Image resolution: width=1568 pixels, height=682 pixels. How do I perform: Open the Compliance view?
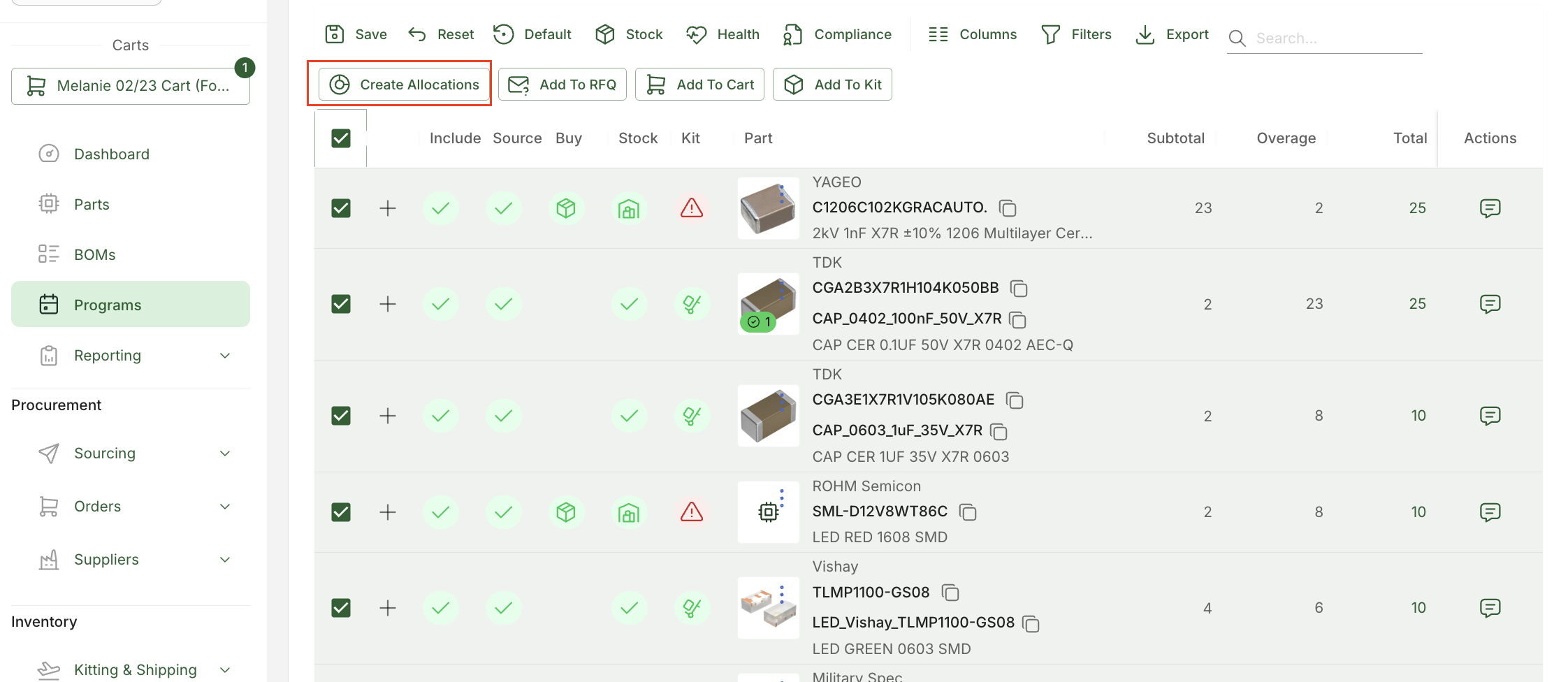[x=837, y=34]
